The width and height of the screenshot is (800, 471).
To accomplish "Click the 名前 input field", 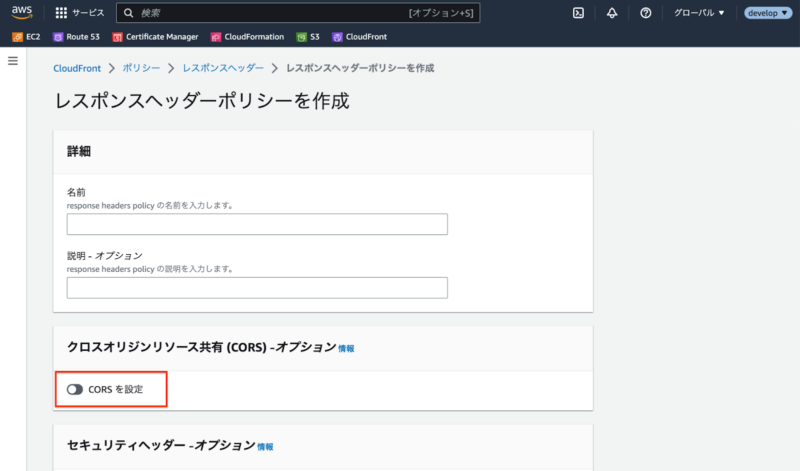I will click(x=257, y=224).
